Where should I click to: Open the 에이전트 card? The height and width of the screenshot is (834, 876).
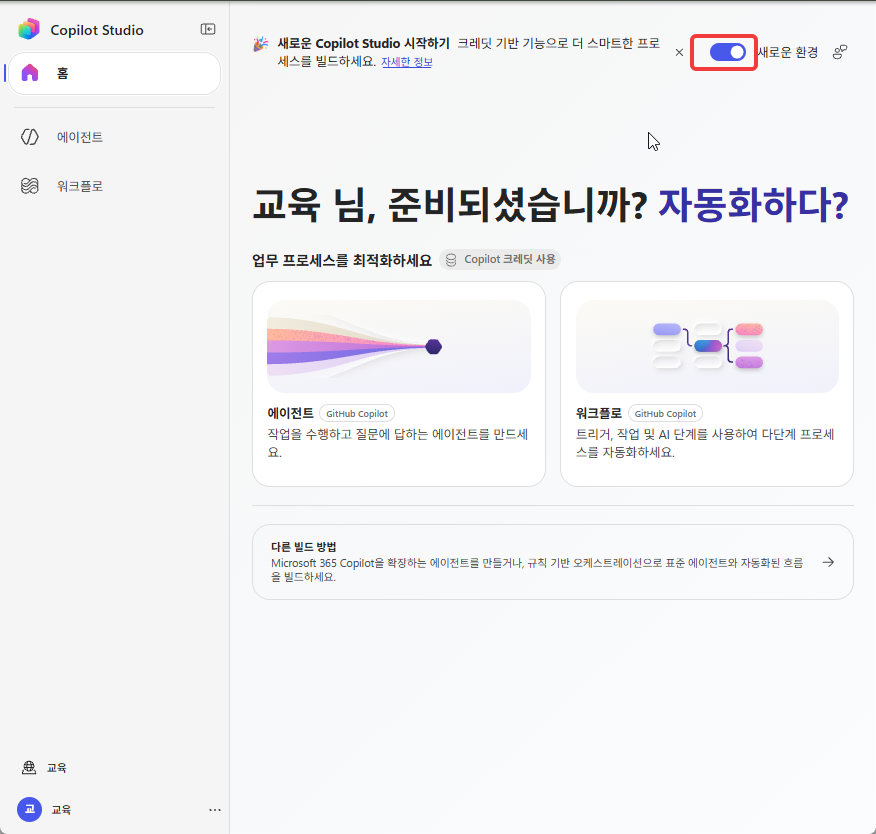pyautogui.click(x=399, y=384)
